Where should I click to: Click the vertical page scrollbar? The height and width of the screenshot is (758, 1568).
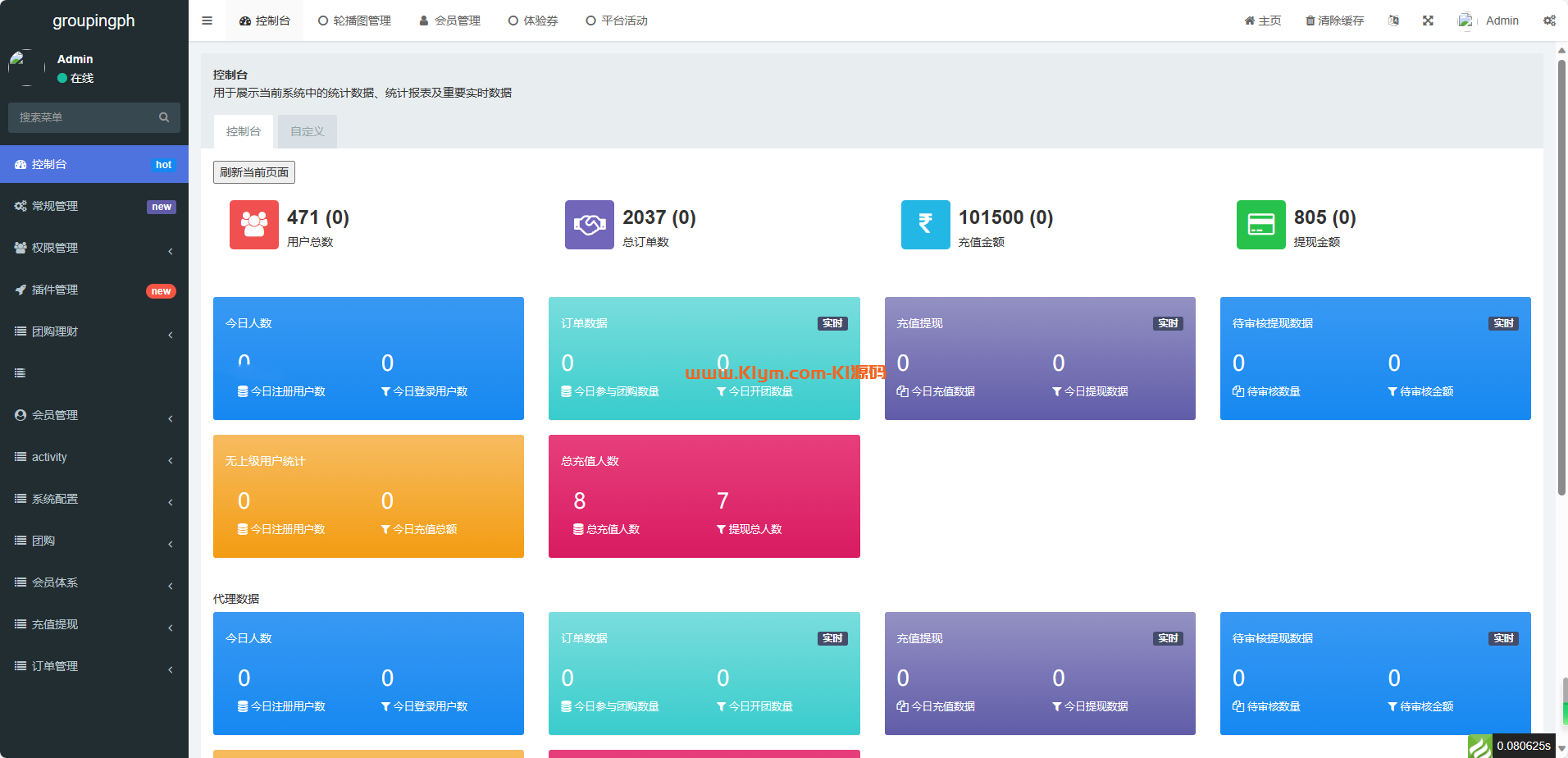(1561, 279)
